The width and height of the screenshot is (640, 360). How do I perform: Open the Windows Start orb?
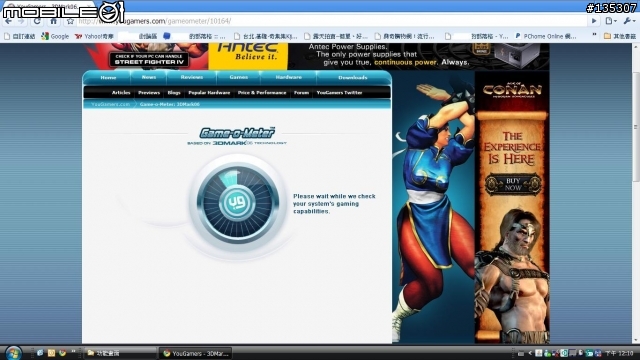13,353
